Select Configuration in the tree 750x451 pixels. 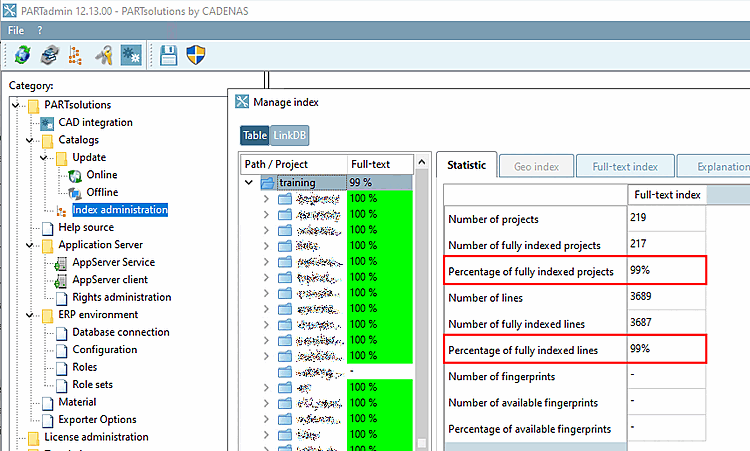pyautogui.click(x=105, y=350)
